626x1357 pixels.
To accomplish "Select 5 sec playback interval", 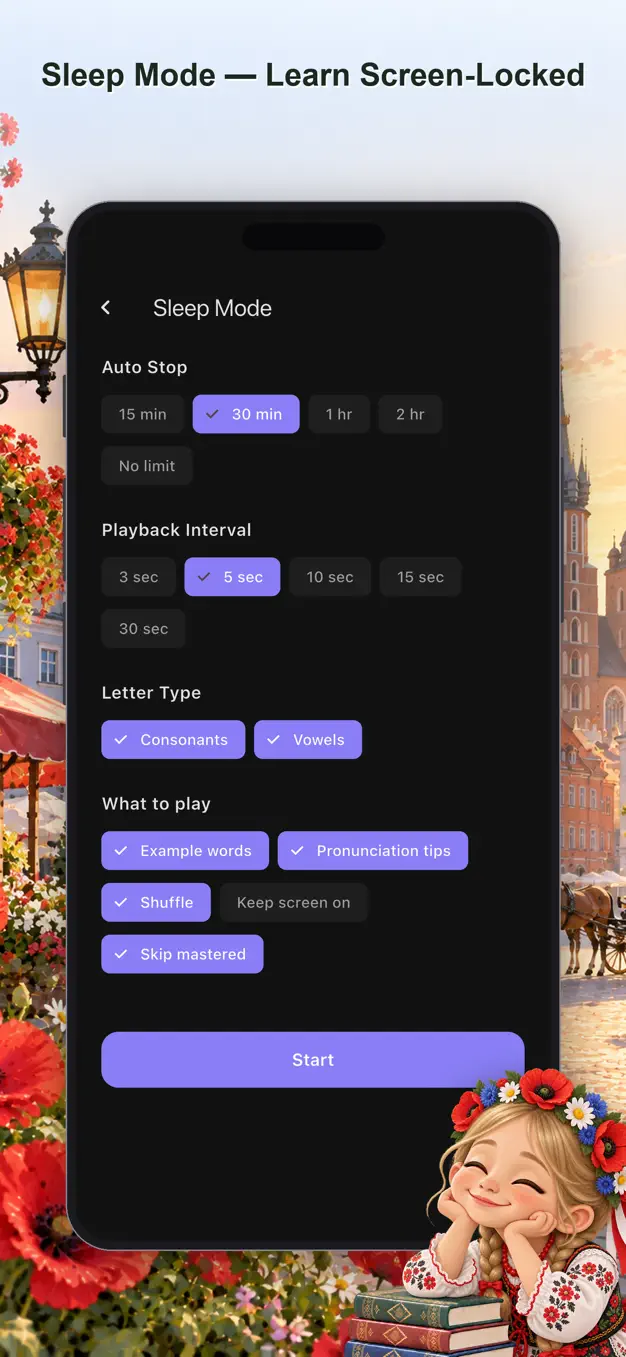I will [232, 577].
